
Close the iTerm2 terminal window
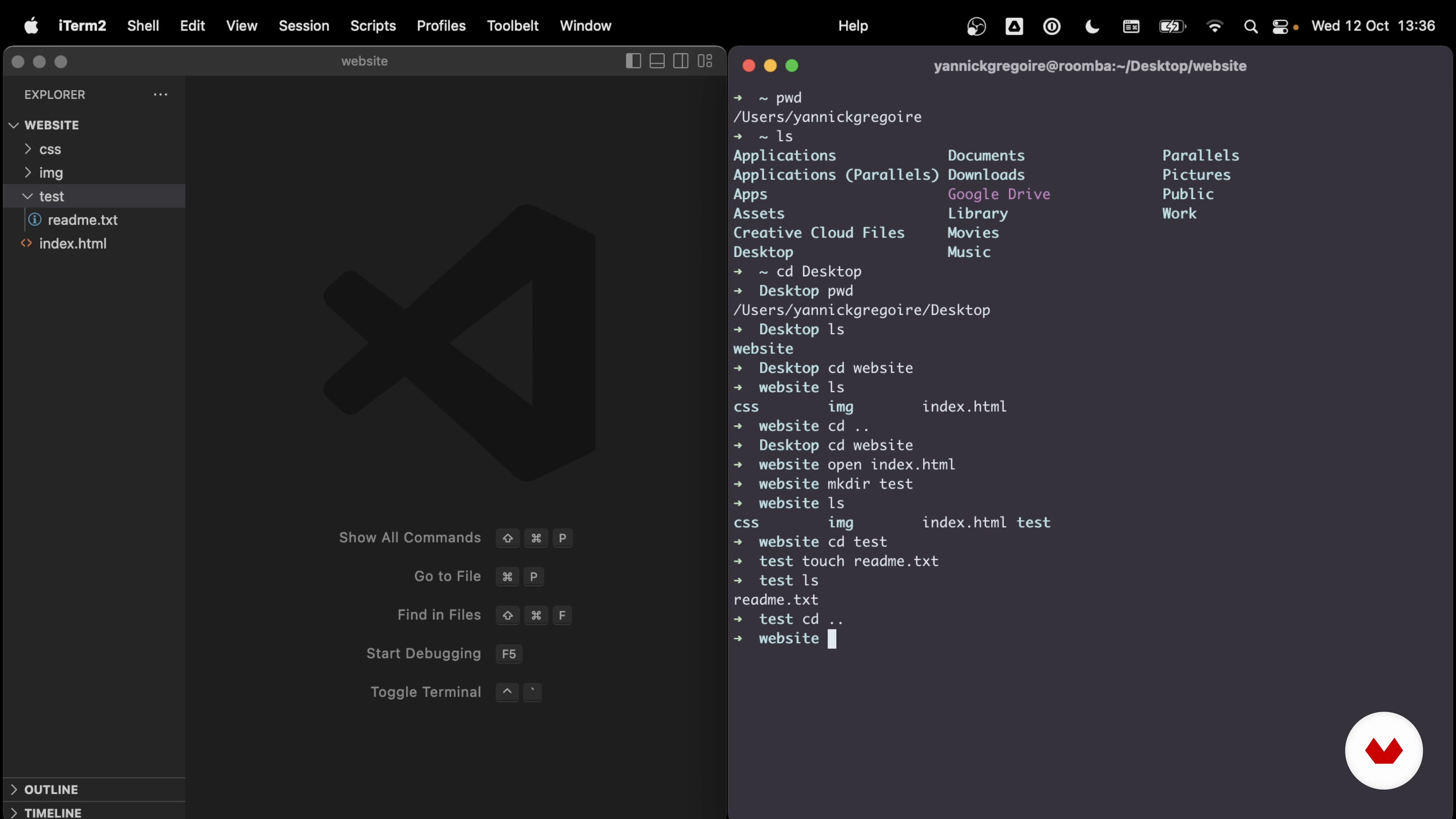point(749,66)
